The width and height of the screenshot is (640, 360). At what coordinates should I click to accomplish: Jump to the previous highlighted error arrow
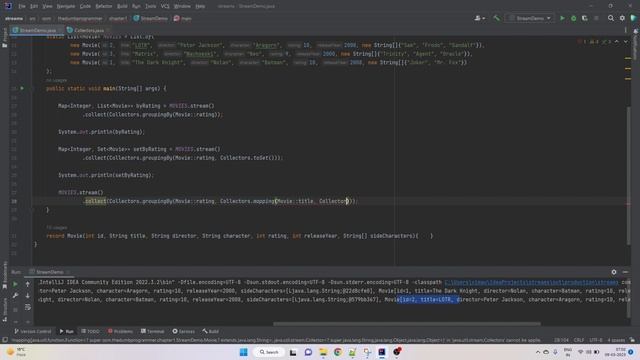[x=617, y=42]
